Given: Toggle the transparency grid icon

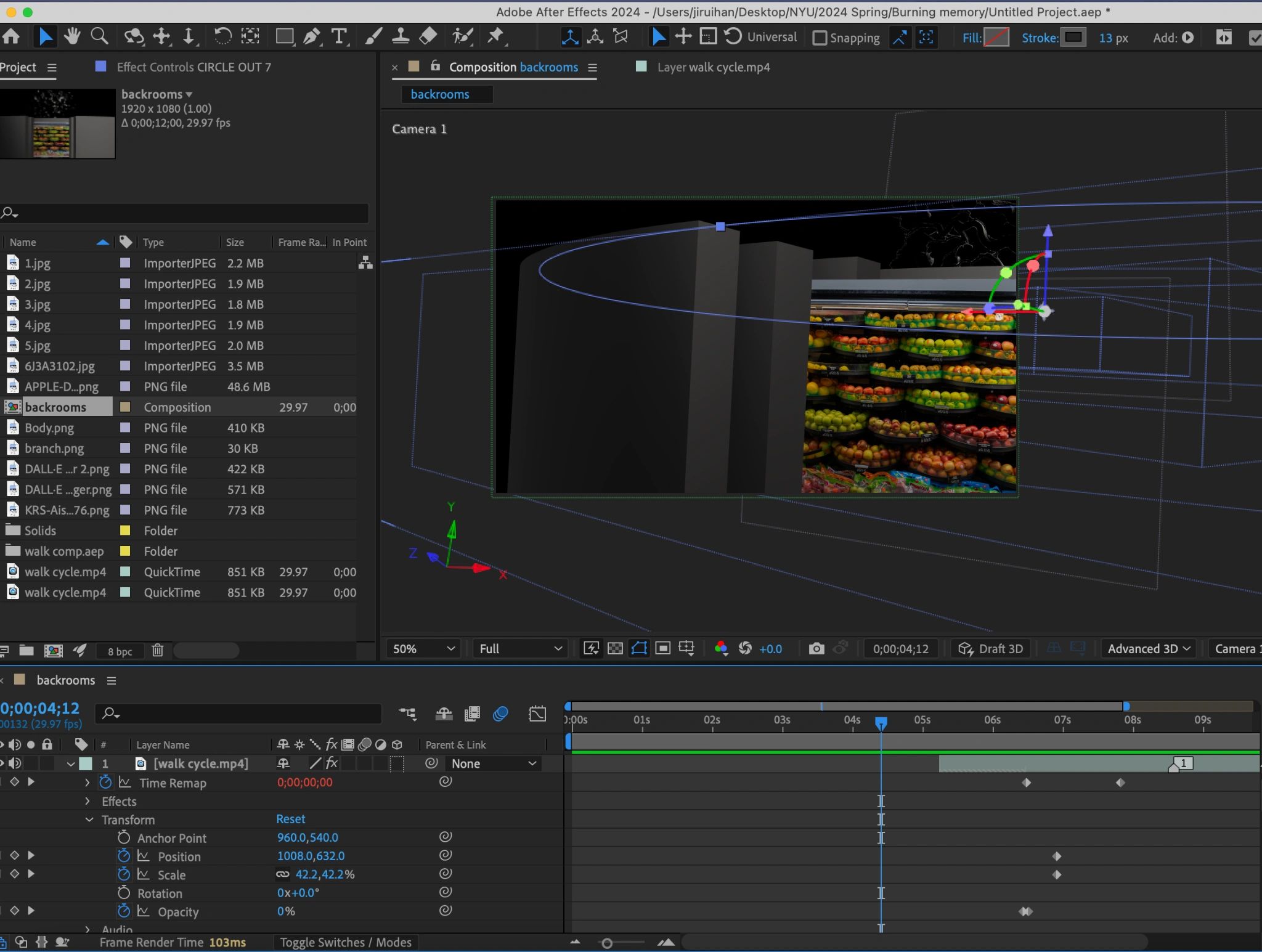Looking at the screenshot, I should (615, 648).
